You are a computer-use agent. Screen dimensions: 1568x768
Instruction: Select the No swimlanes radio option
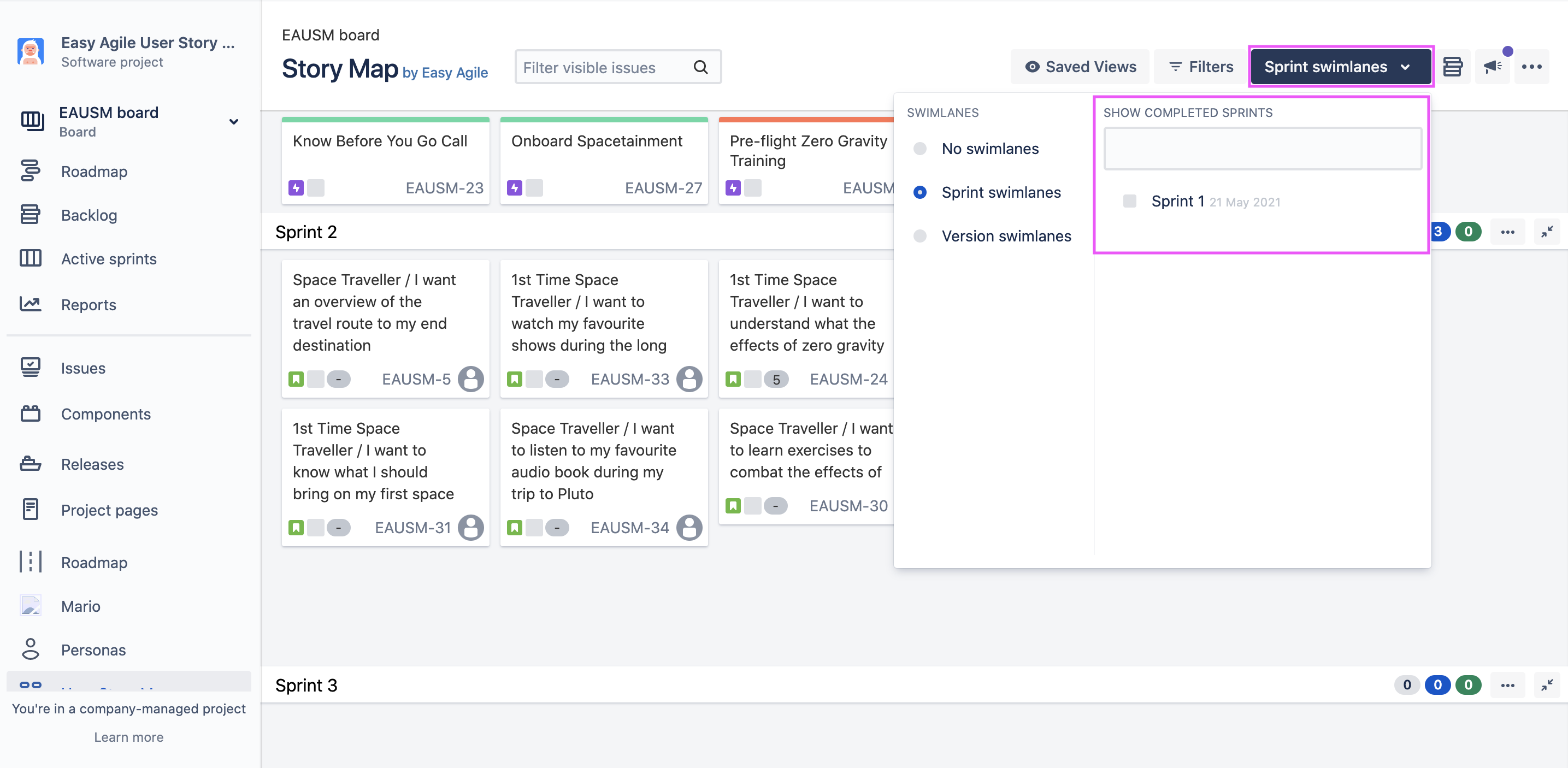point(919,149)
